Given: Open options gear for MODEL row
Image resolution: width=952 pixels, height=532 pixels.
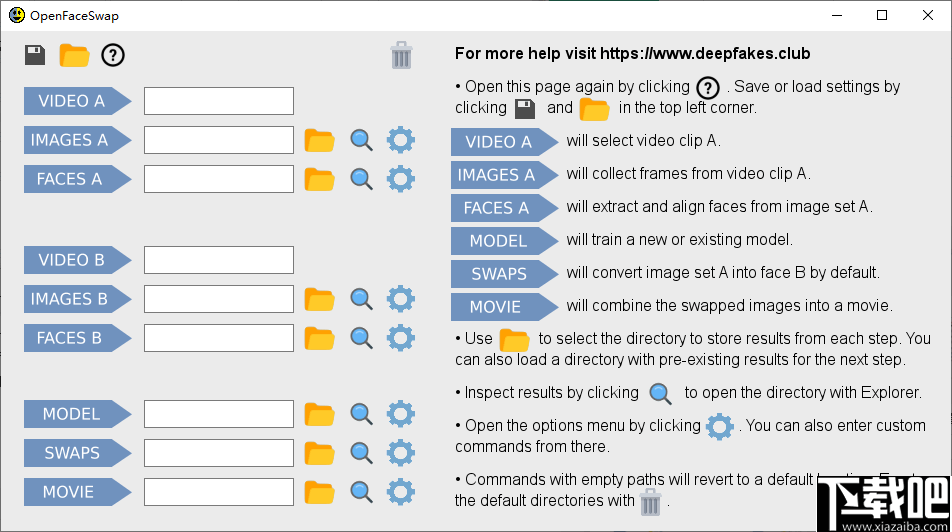Looking at the screenshot, I should pyautogui.click(x=401, y=413).
